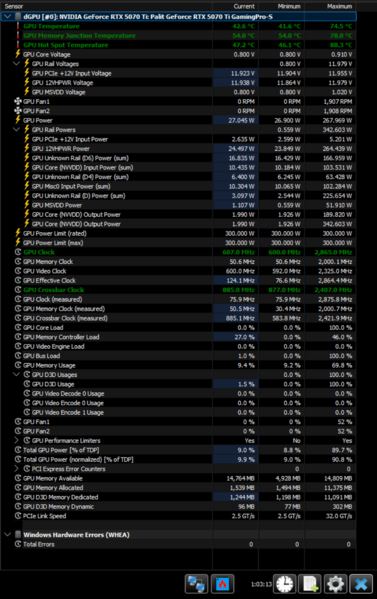Image resolution: width=377 pixels, height=599 pixels.
Task: Collapse the Windows Hardware Errors (WHEA) section
Action: (7, 534)
